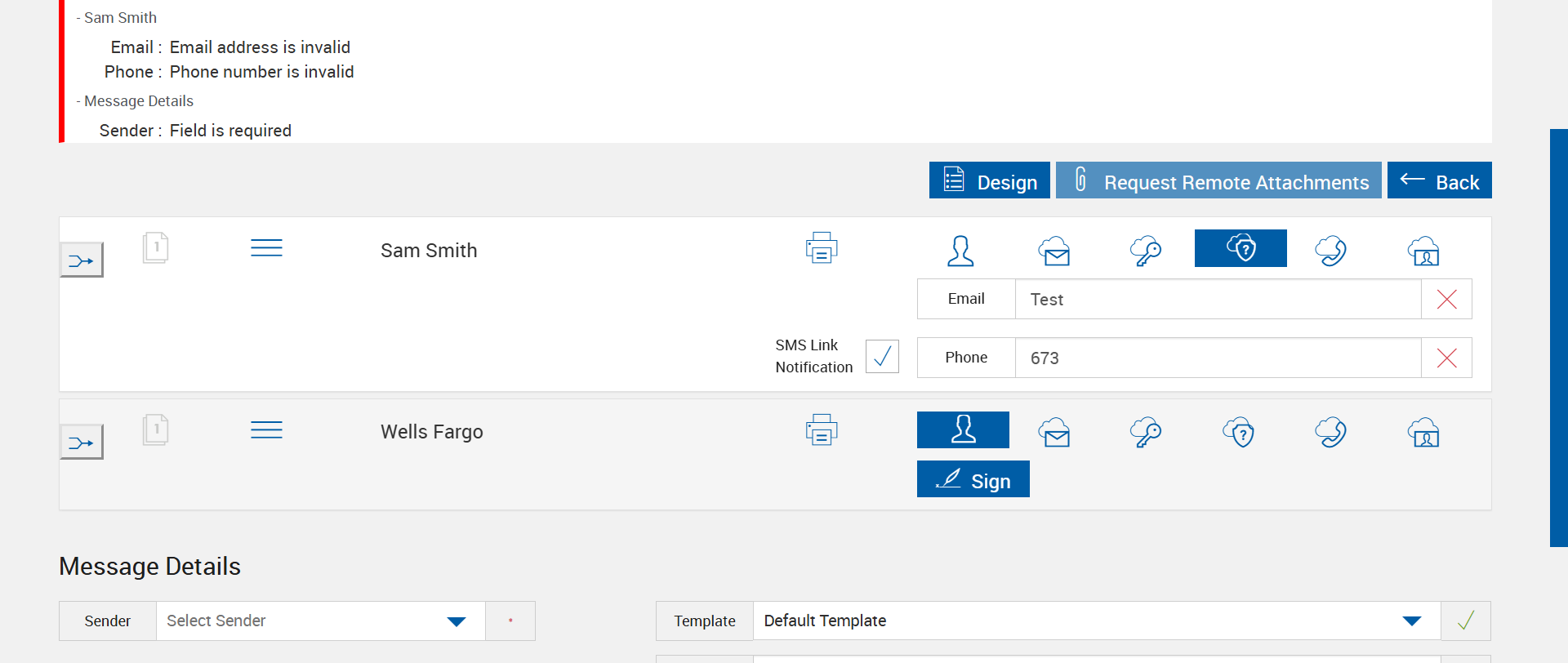Click the merge arrow button beside Sam Smith
The height and width of the screenshot is (663, 1568).
(x=82, y=260)
